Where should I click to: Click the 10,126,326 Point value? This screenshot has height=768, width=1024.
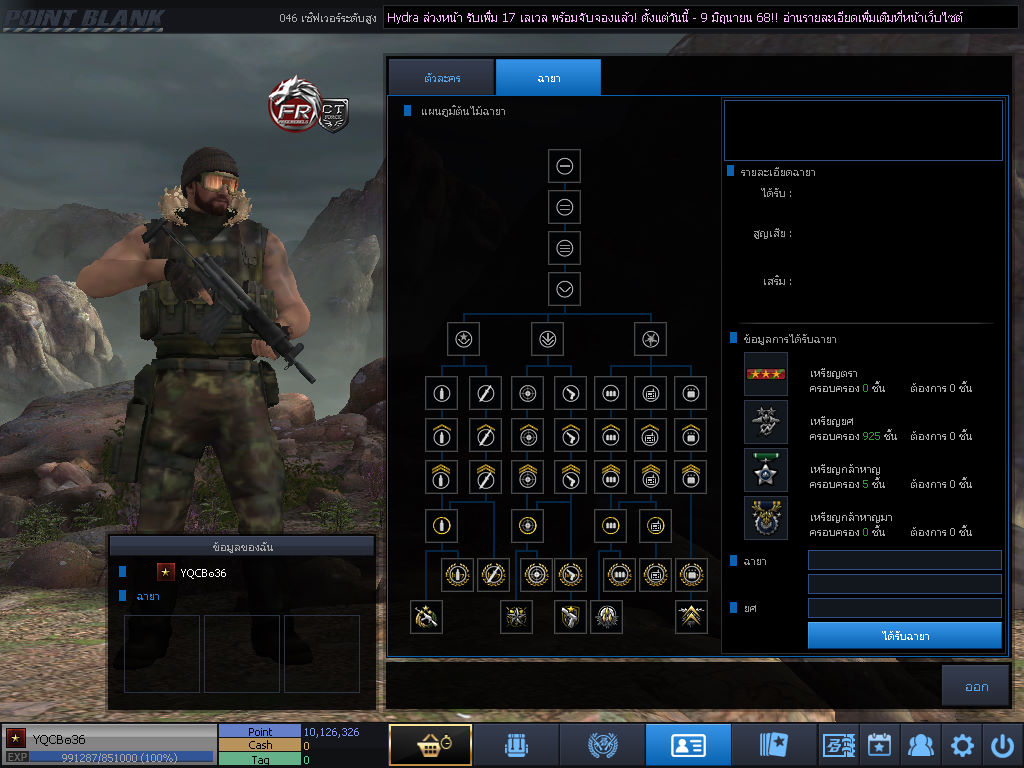pyautogui.click(x=331, y=732)
